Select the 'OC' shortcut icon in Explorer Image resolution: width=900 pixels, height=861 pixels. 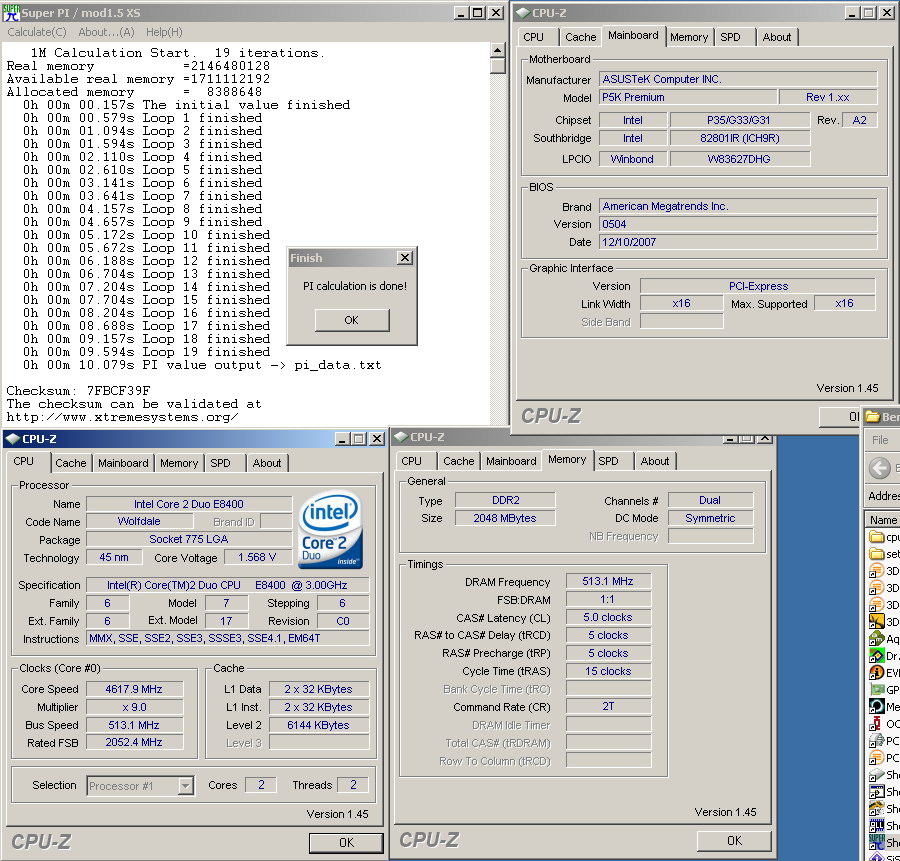[x=876, y=723]
